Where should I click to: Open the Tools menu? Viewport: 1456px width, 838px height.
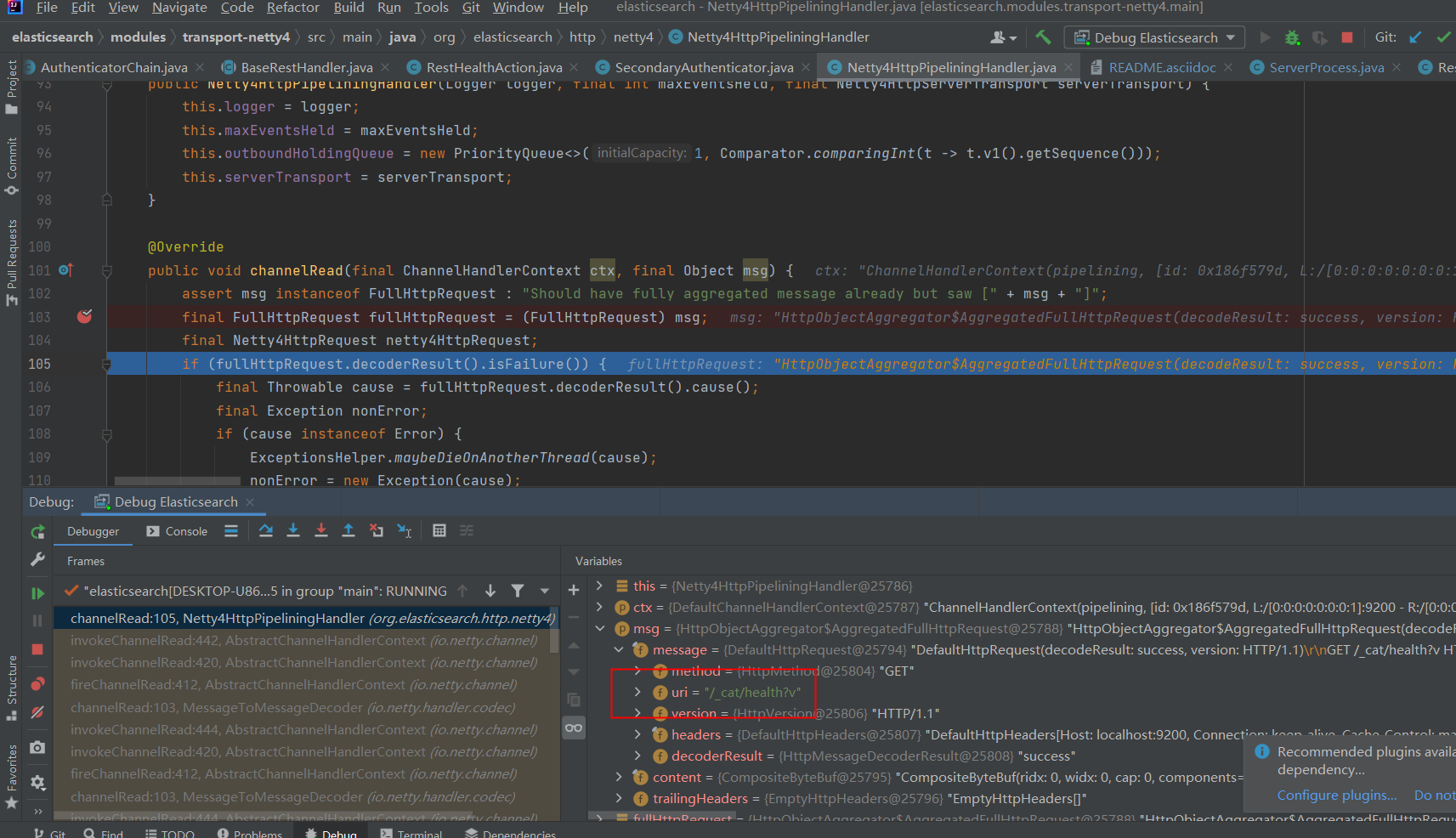(x=431, y=8)
